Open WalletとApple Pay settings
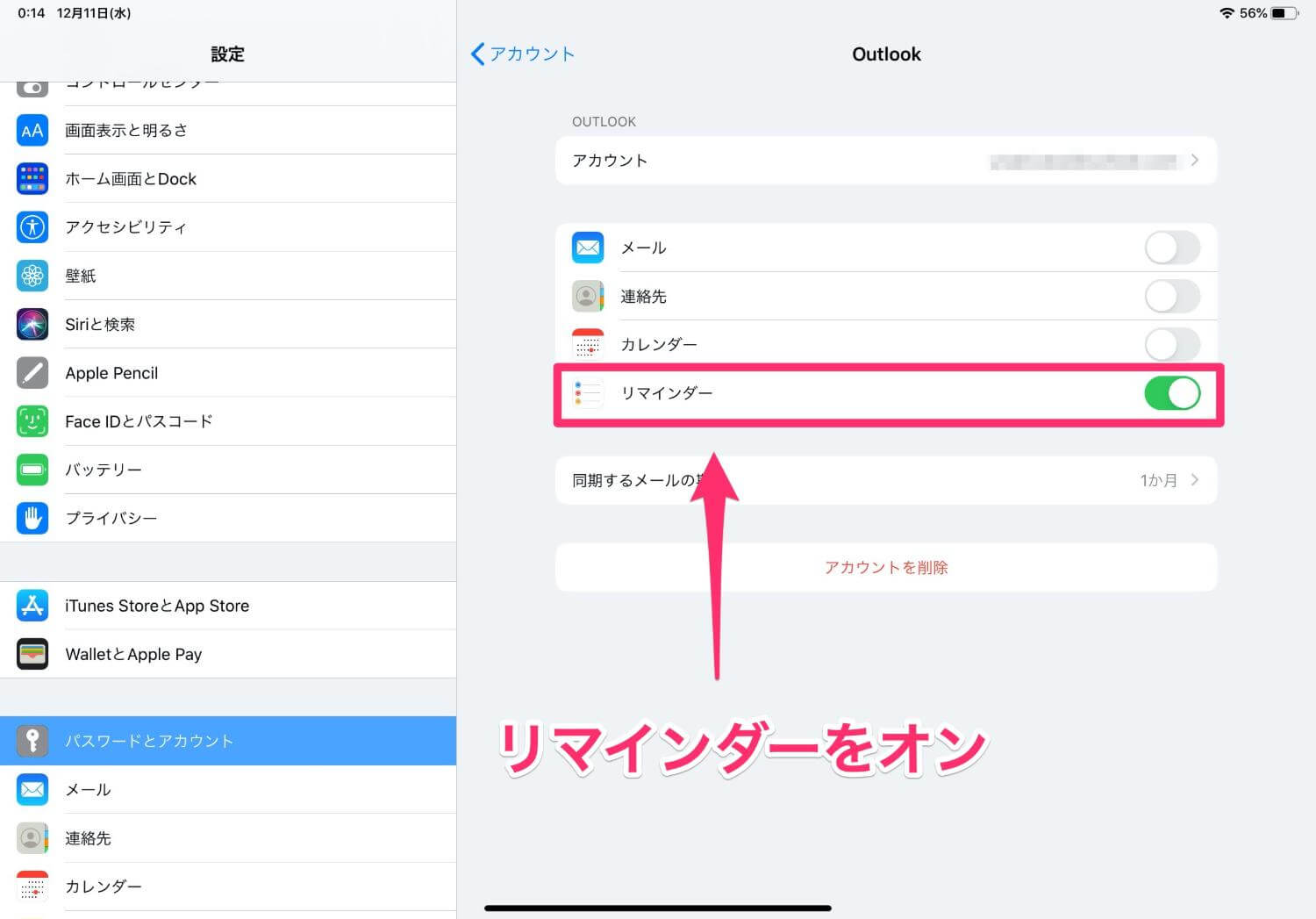Screen dimensions: 1316x919 coord(228,654)
